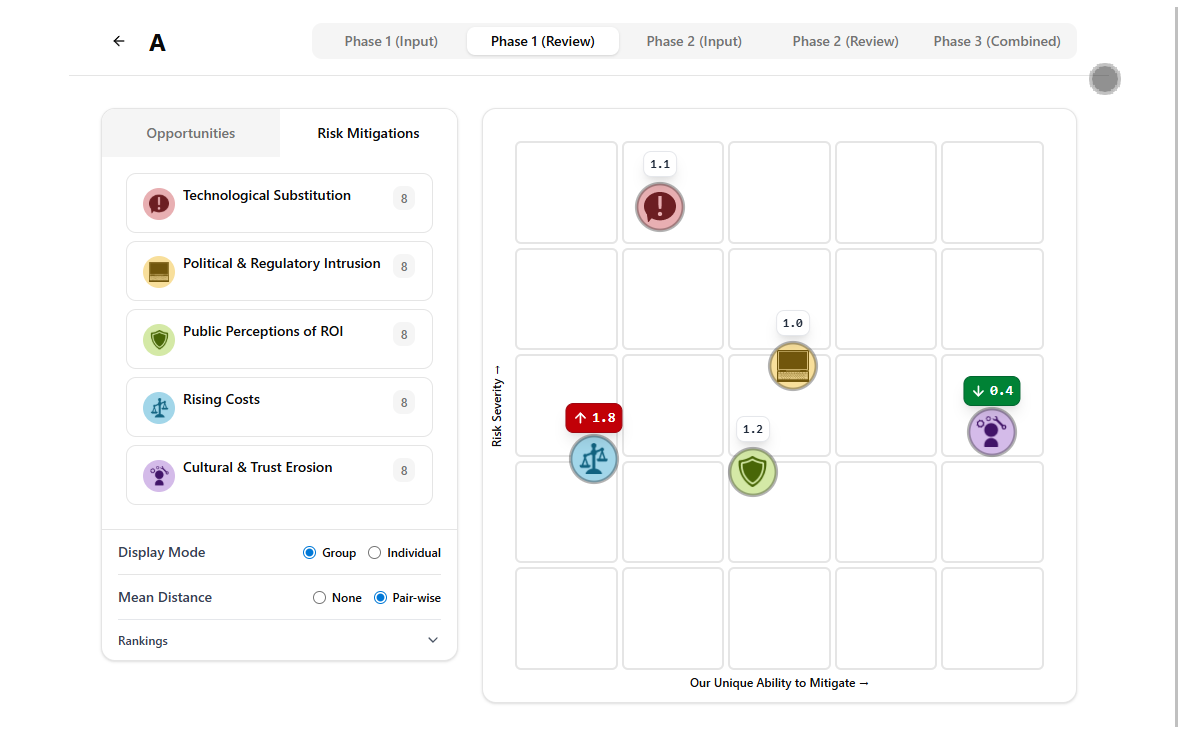Viewport: 1178px width, 729px height.
Task: Click the green shield marker on the grid
Action: [x=753, y=472]
